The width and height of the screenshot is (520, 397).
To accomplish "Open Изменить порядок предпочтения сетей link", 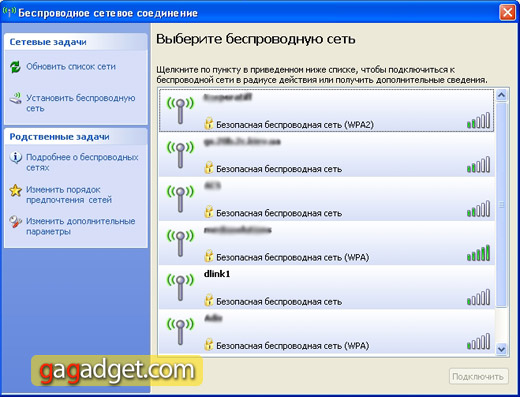I will click(x=69, y=195).
